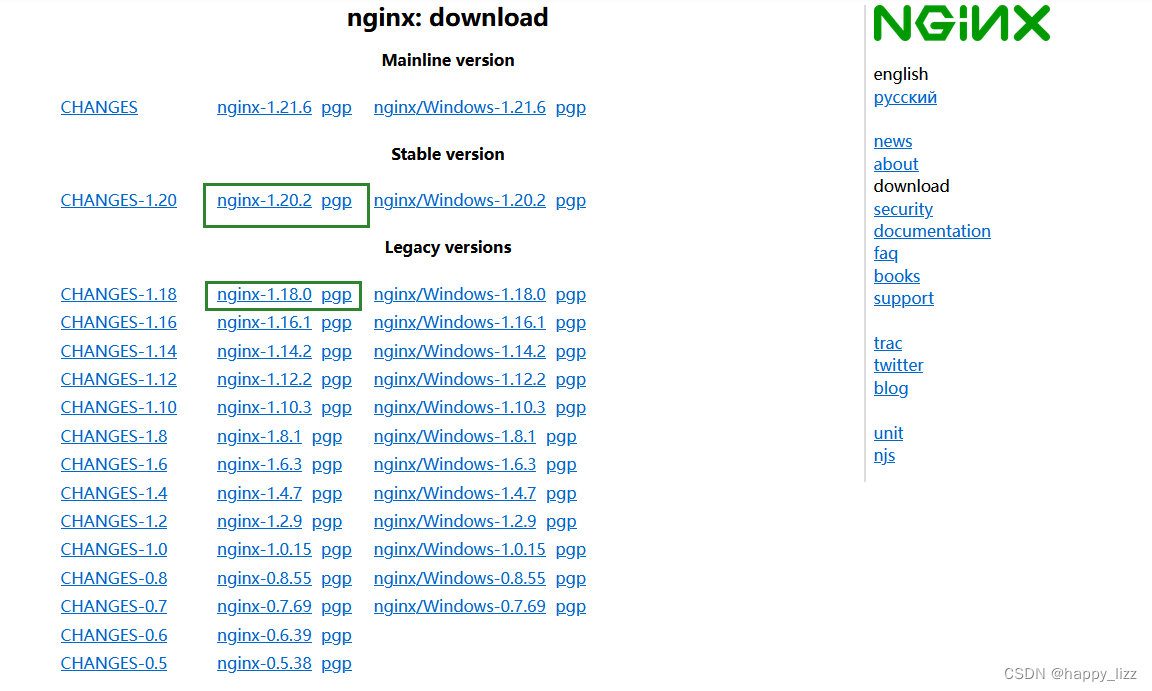Viewport: 1152px width, 691px height.
Task: Open pgp signature for nginx/Windows-1.2.9
Action: [561, 521]
